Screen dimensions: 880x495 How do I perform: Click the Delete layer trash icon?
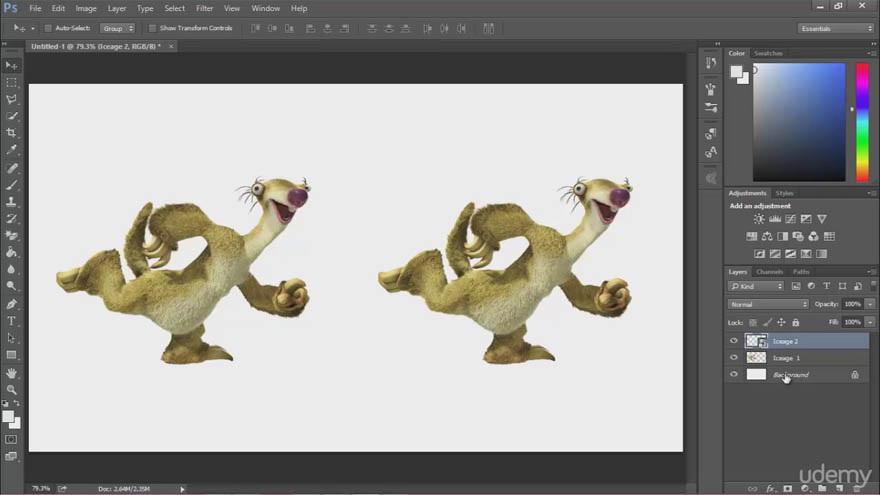click(856, 489)
